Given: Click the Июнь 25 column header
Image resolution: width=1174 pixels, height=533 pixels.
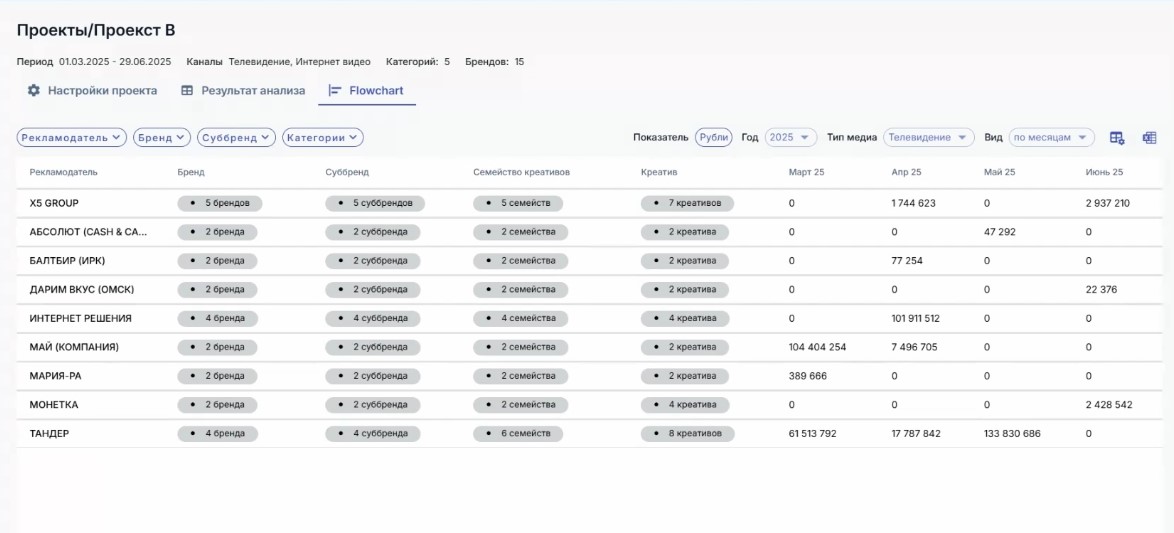Looking at the screenshot, I should click(1104, 172).
